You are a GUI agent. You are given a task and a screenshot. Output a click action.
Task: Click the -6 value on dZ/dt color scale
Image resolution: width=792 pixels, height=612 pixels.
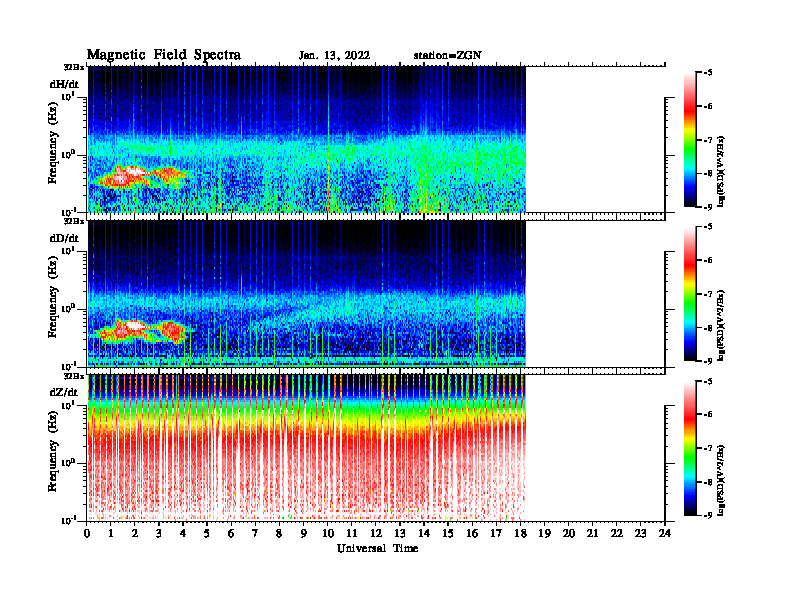tap(708, 414)
